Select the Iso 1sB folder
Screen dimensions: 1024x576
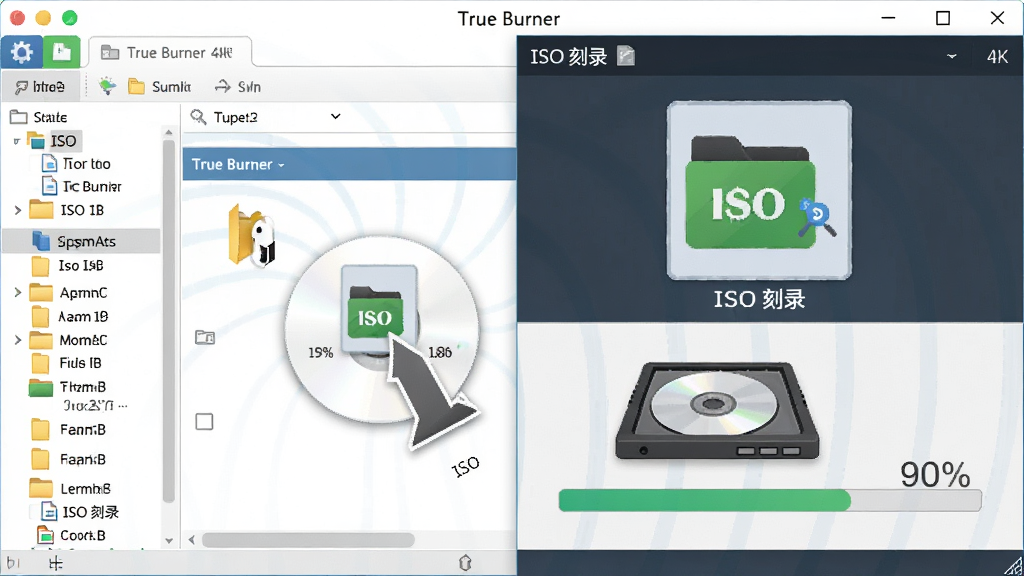click(68, 266)
